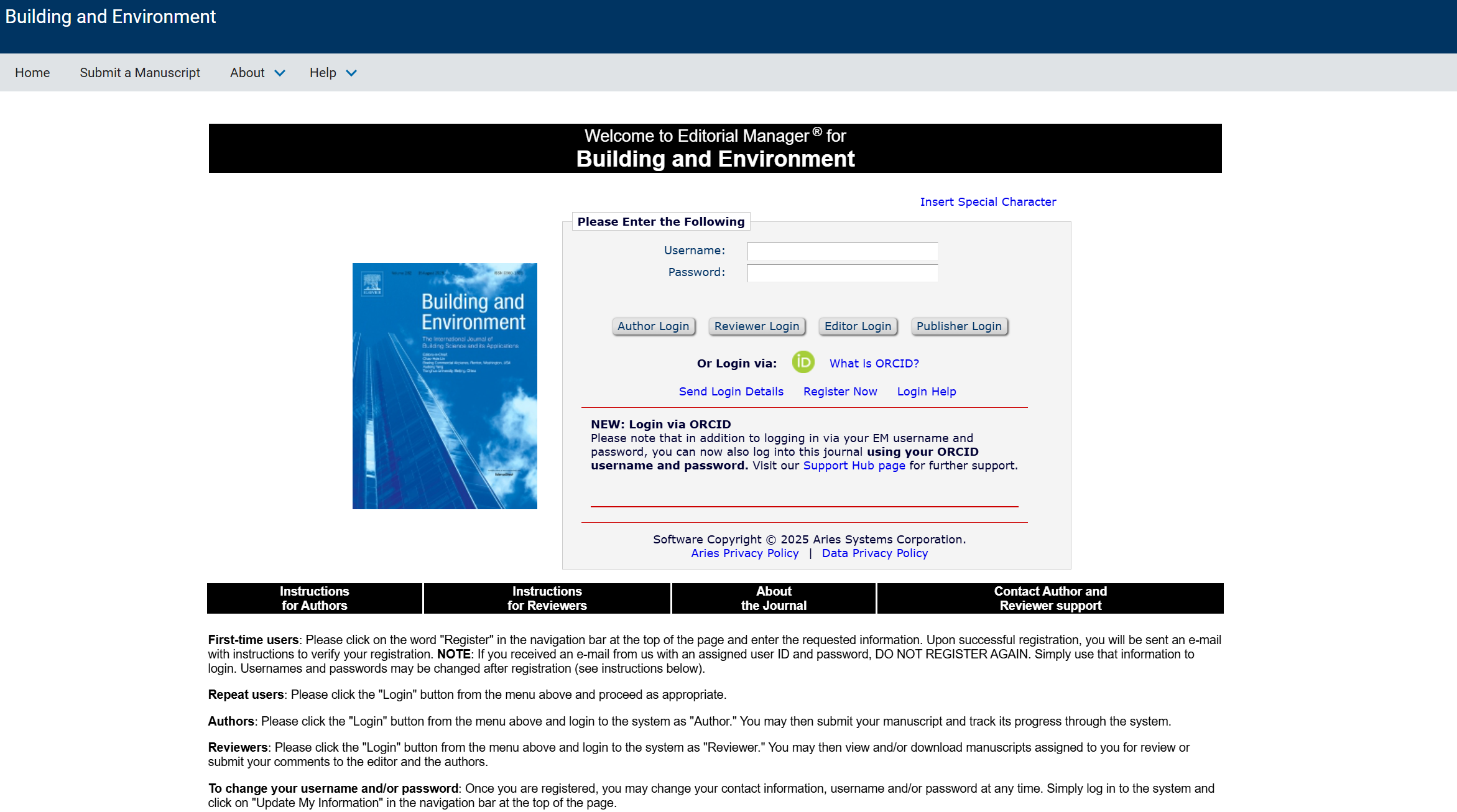Visit the Support Hub page link
Viewport: 1457px width, 812px height.
click(854, 466)
